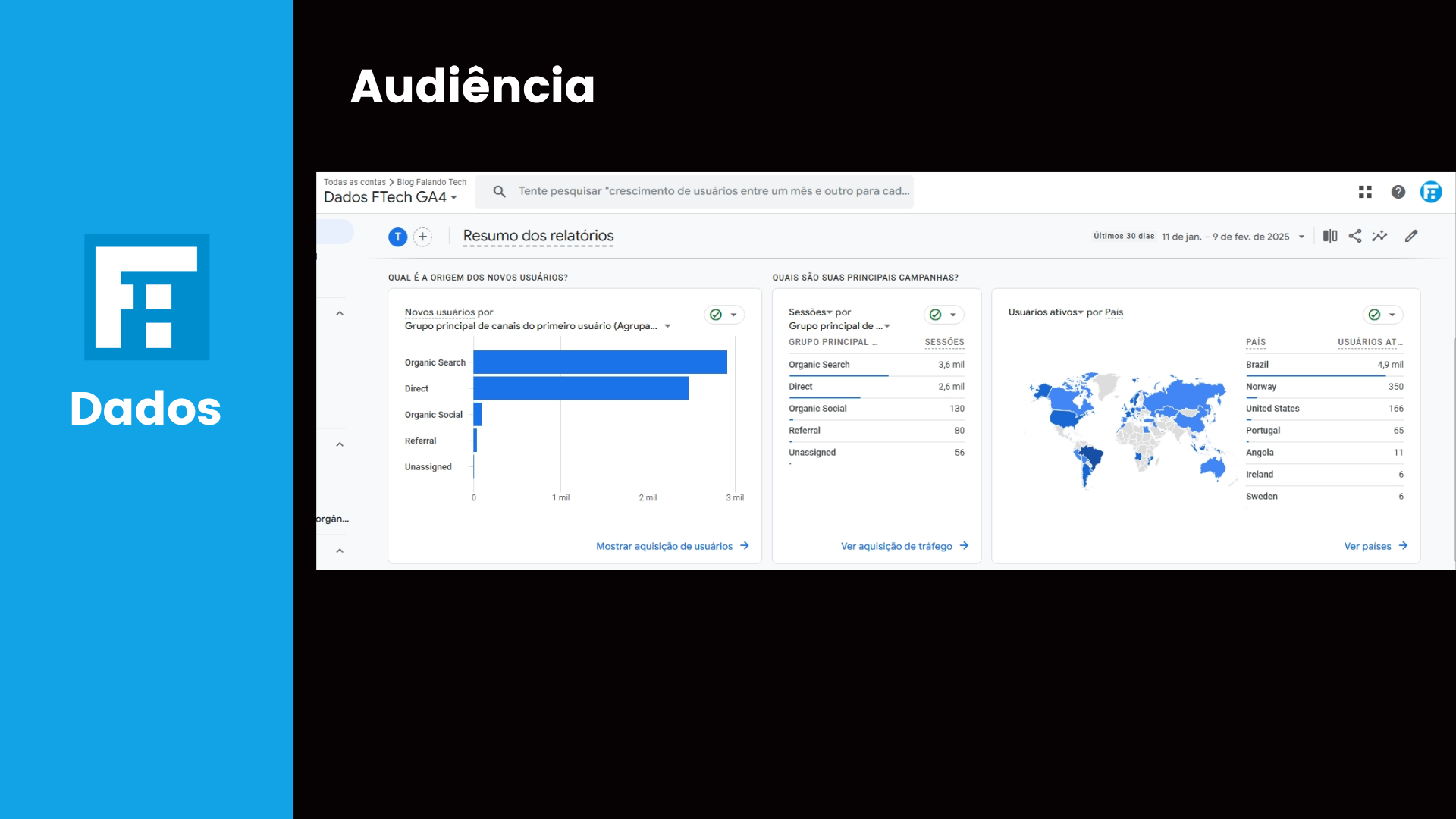Open the Google apps grid icon

coord(1365,192)
